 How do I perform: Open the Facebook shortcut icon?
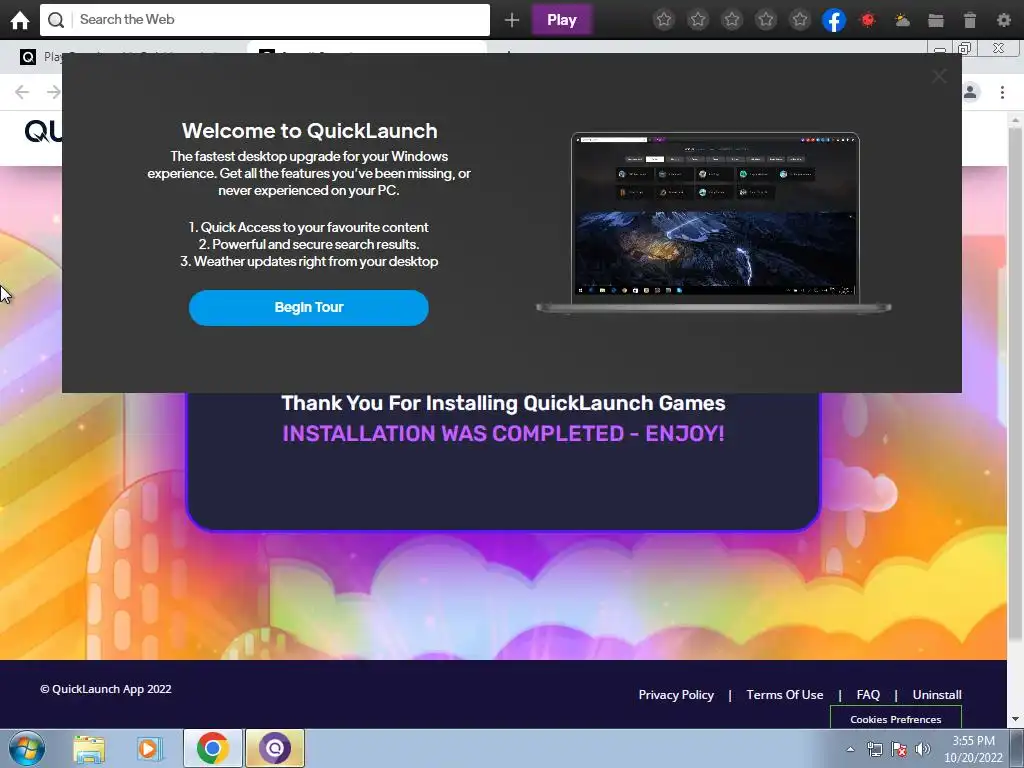point(834,20)
